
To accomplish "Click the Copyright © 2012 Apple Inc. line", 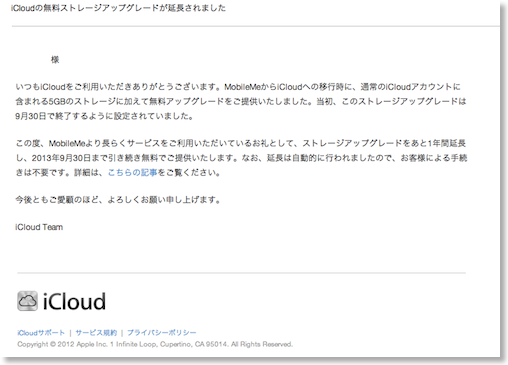I will pyautogui.click(x=155, y=344).
